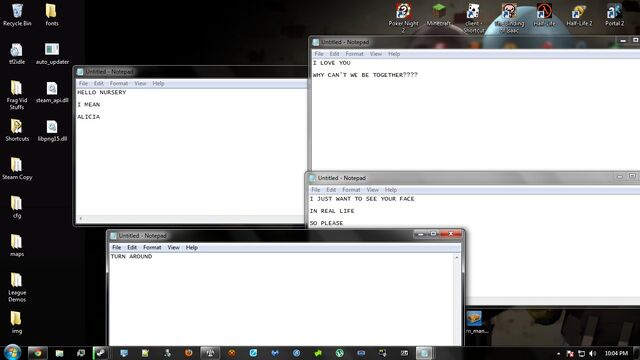Click left scroll arrow in HELLO NURSERY Notepad

tap(81, 219)
